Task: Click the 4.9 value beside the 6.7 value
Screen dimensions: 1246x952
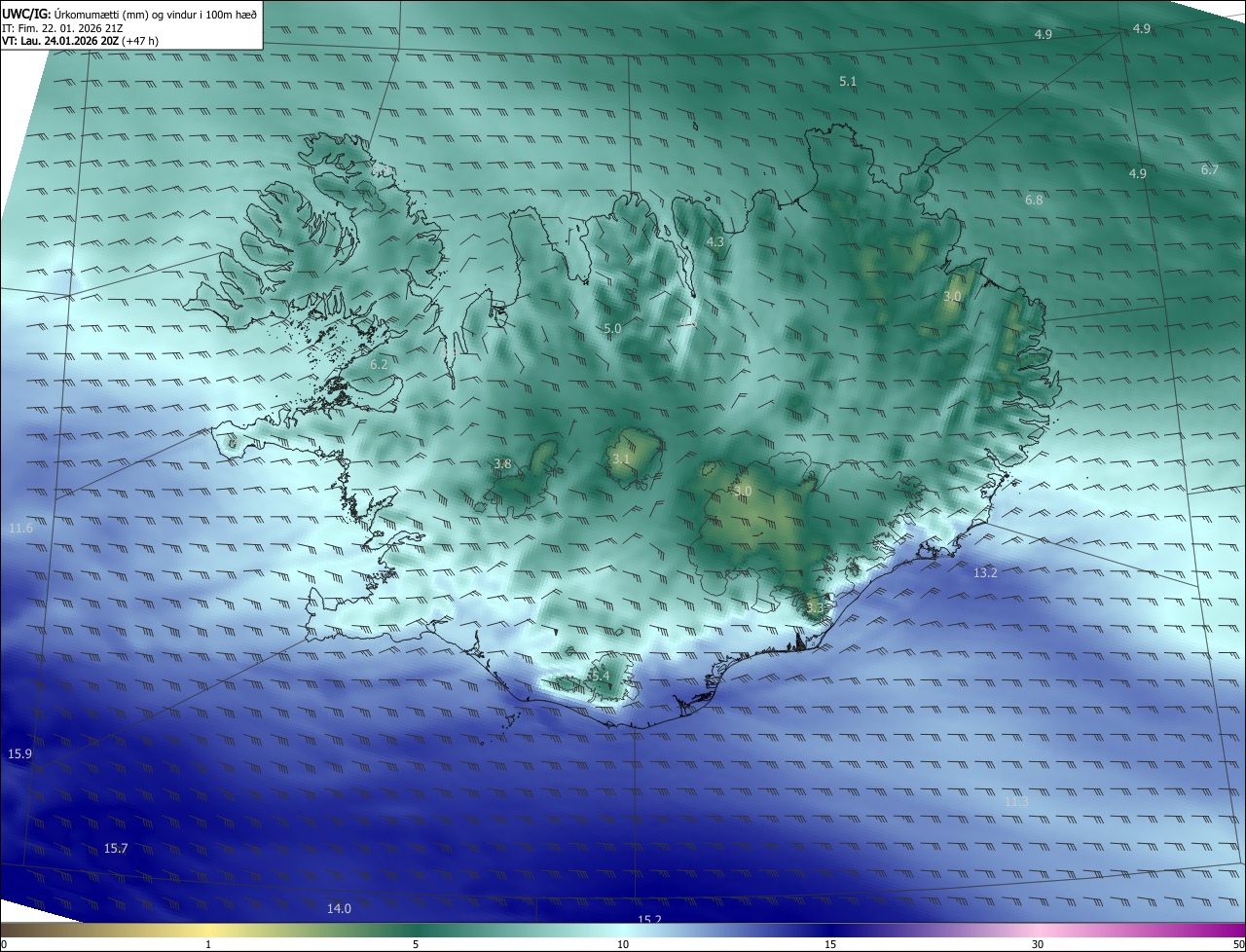Action: [1137, 173]
